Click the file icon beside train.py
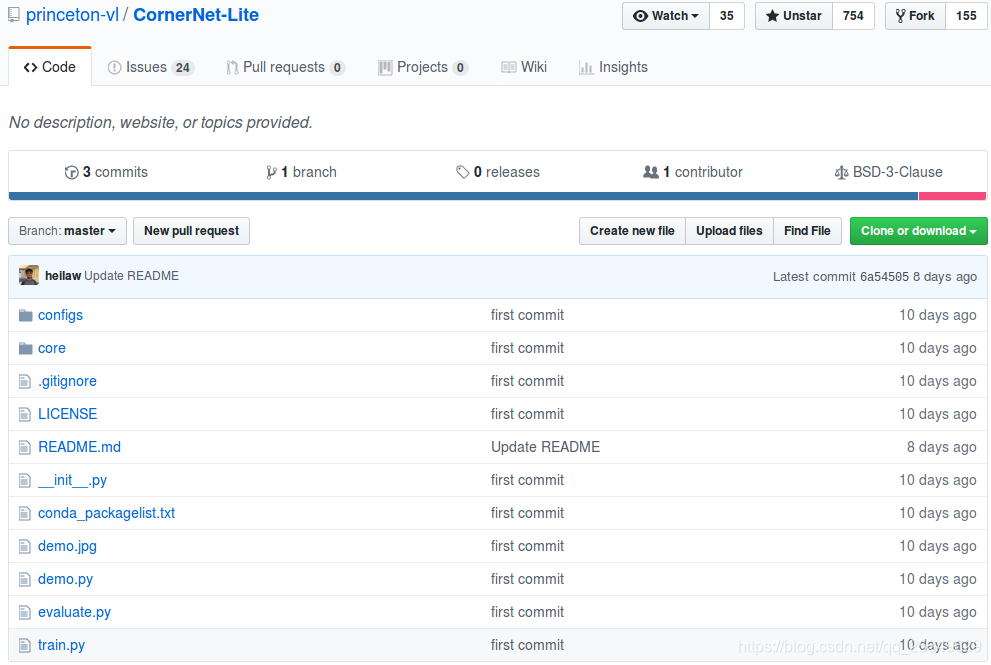Viewport: 991px width, 665px height. 25,645
